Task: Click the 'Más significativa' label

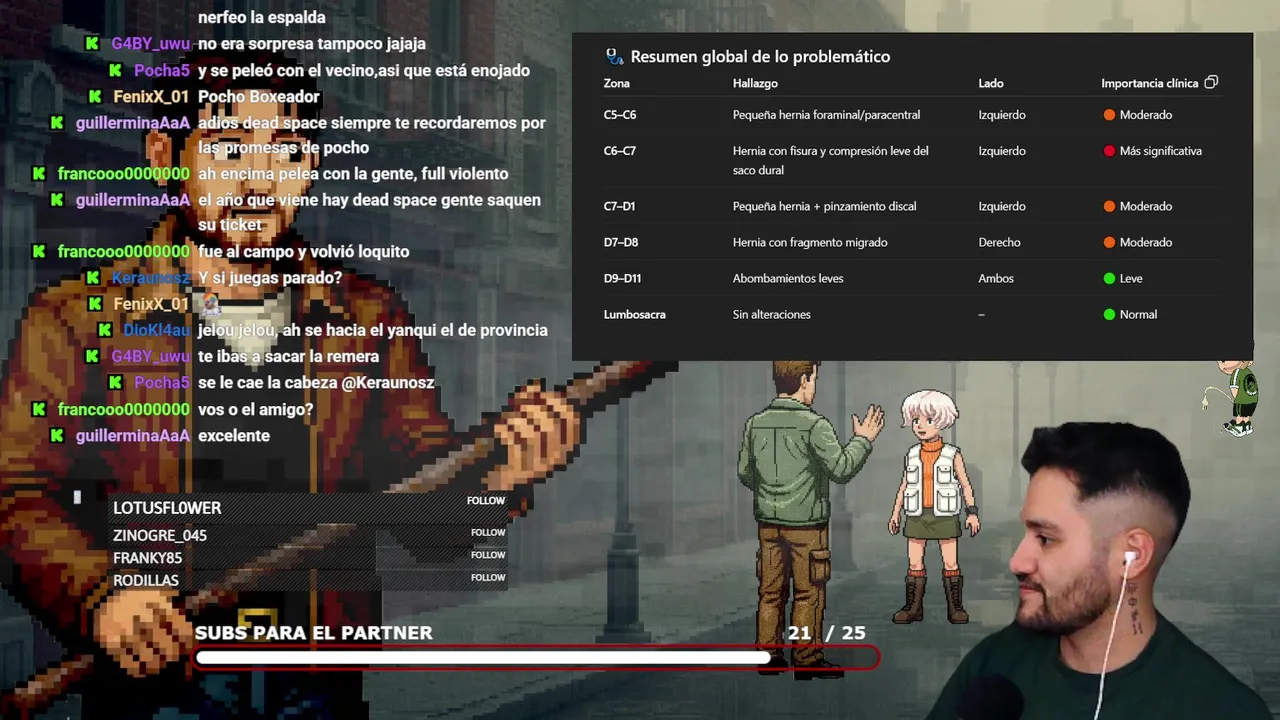Action: pos(1161,151)
